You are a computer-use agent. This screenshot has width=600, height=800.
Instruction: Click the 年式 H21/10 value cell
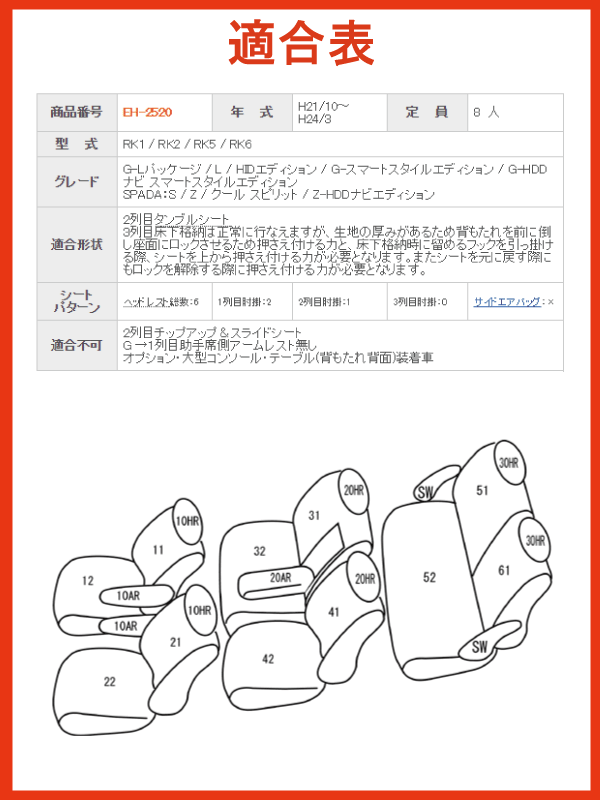tap(340, 112)
